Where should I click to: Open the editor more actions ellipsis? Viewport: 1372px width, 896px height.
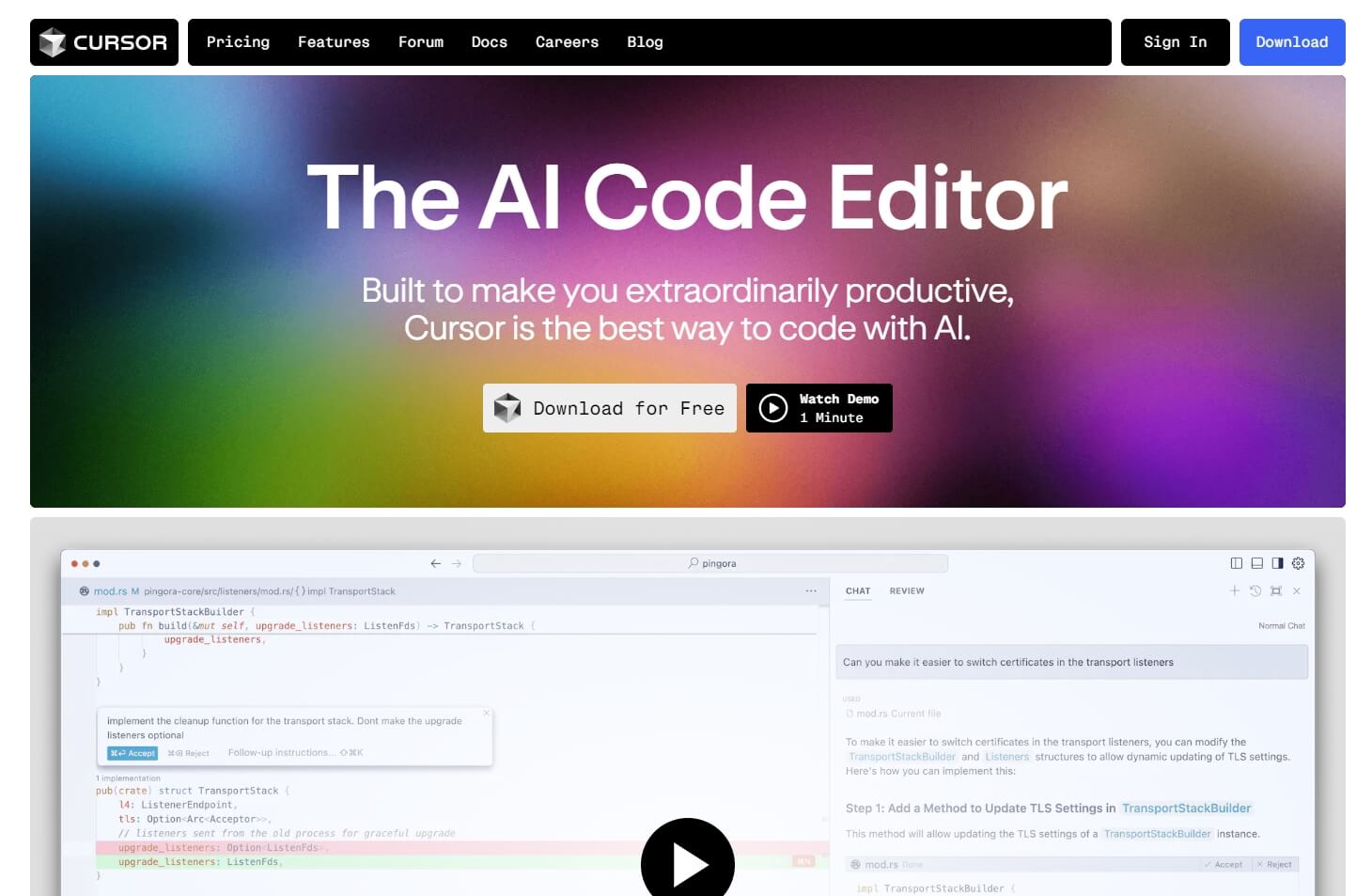click(x=811, y=591)
